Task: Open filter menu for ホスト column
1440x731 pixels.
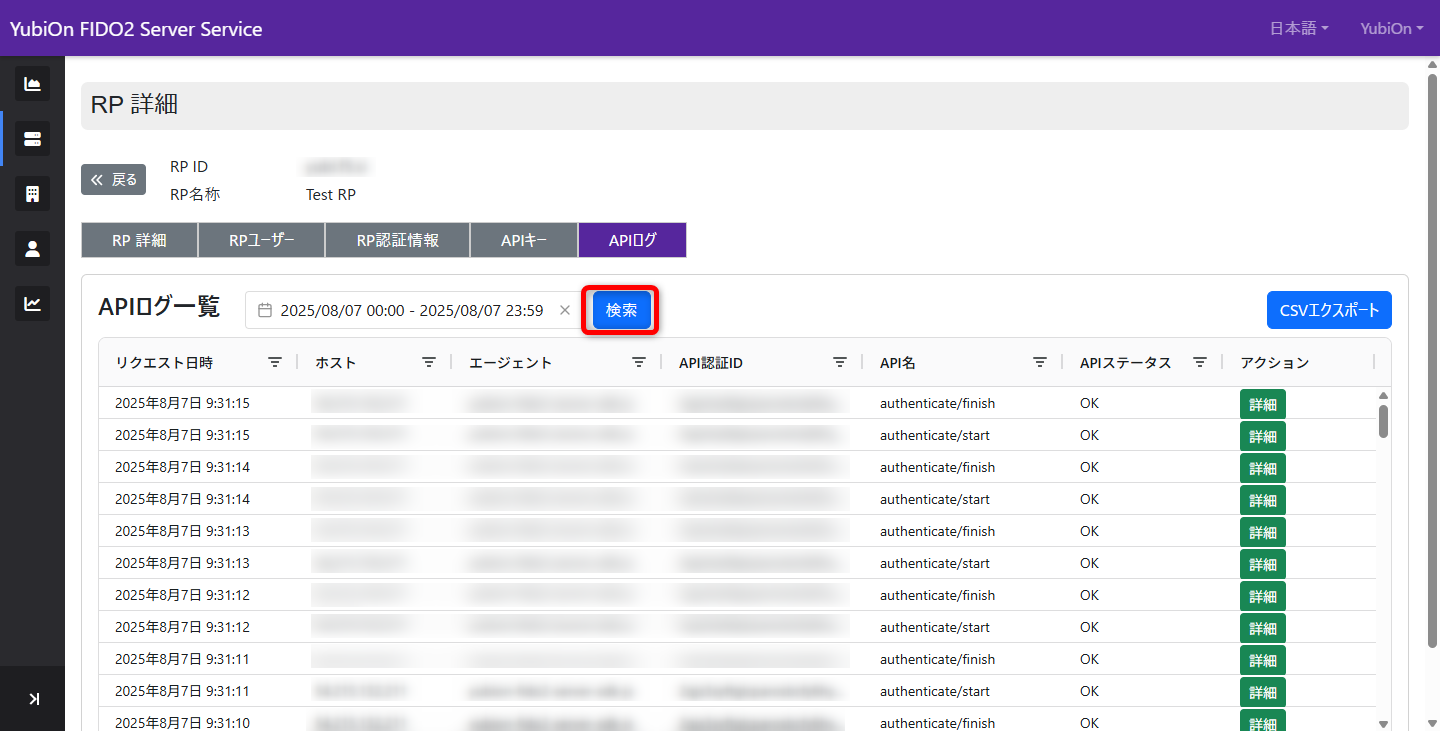Action: (429, 363)
